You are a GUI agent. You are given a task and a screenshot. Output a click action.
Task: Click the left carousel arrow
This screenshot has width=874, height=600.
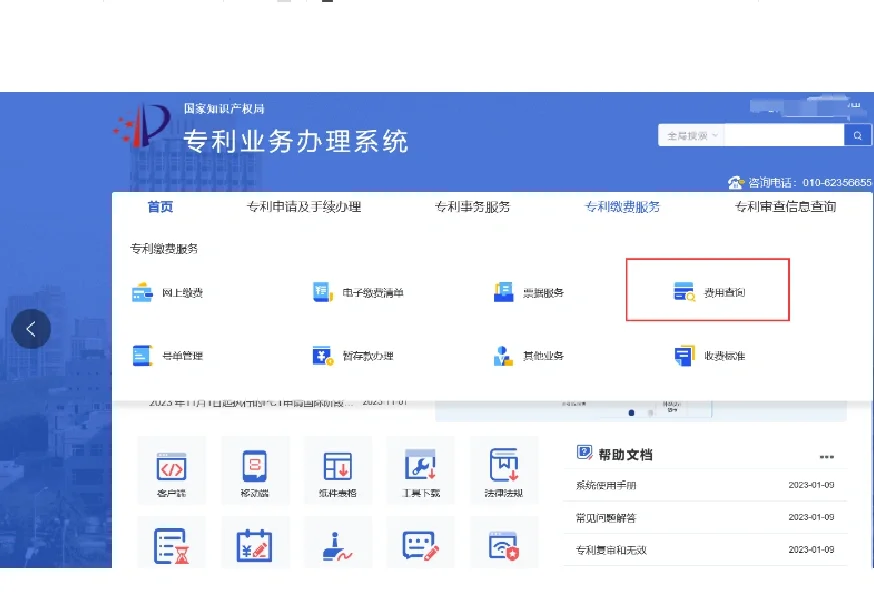point(31,329)
